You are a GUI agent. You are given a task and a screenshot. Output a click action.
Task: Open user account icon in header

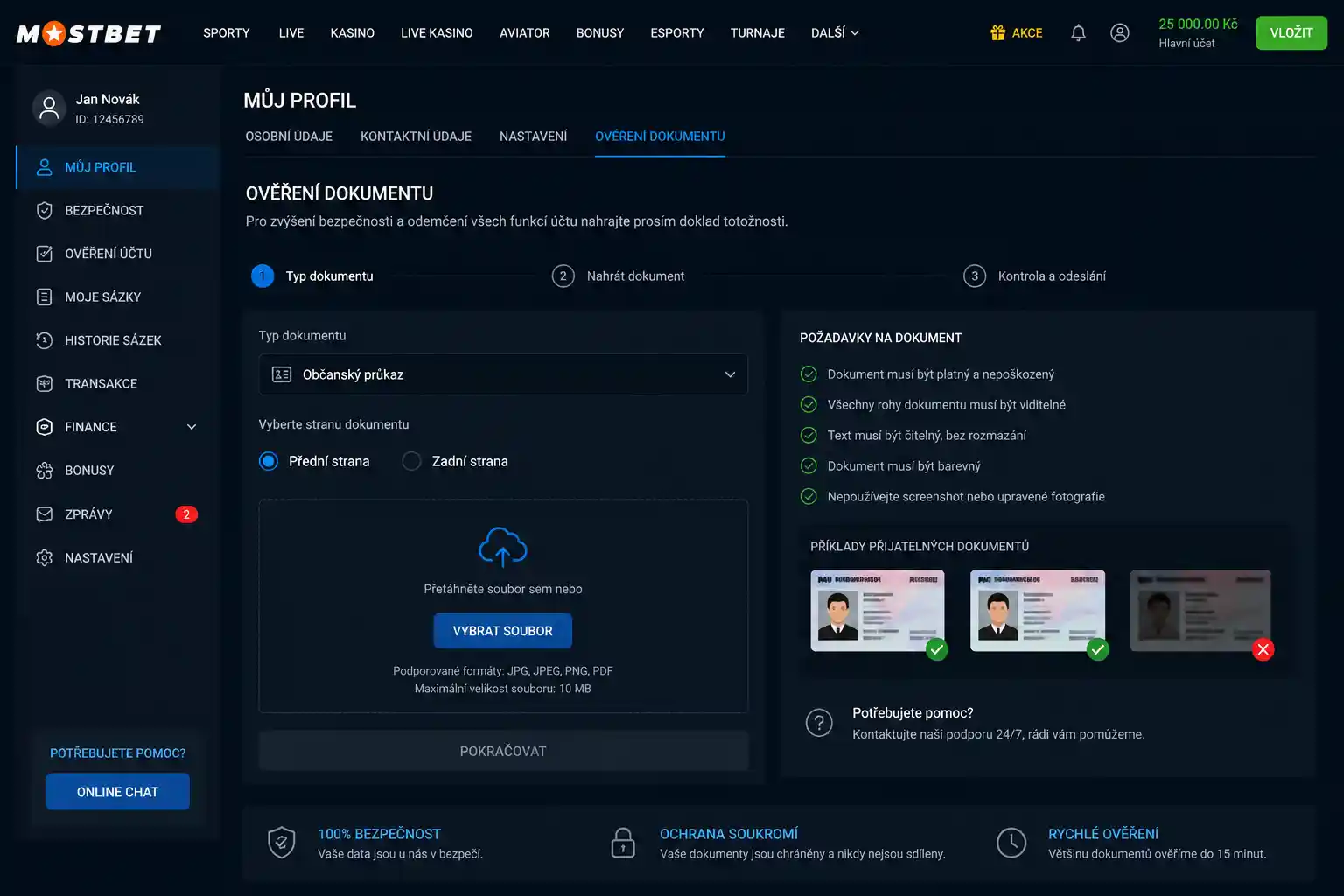[1119, 33]
